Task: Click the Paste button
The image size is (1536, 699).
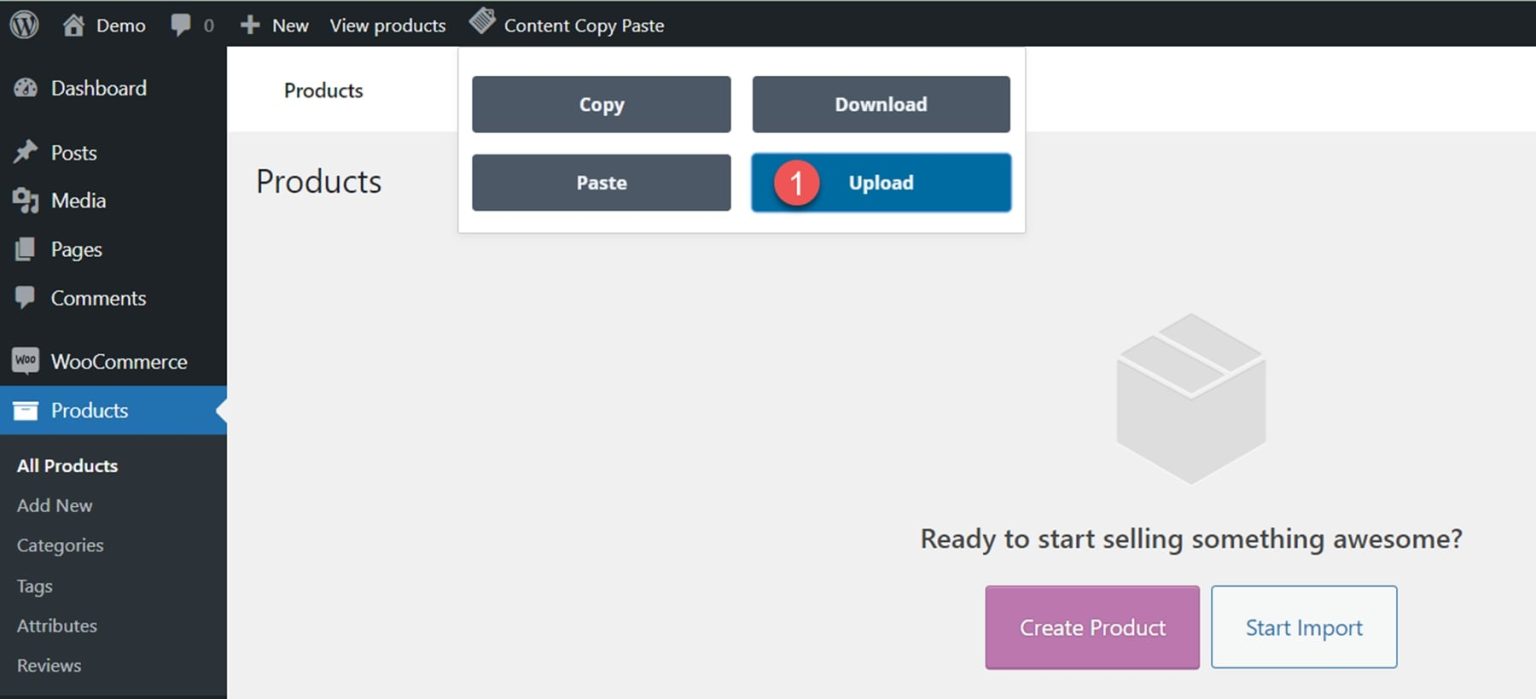Action: [x=600, y=183]
